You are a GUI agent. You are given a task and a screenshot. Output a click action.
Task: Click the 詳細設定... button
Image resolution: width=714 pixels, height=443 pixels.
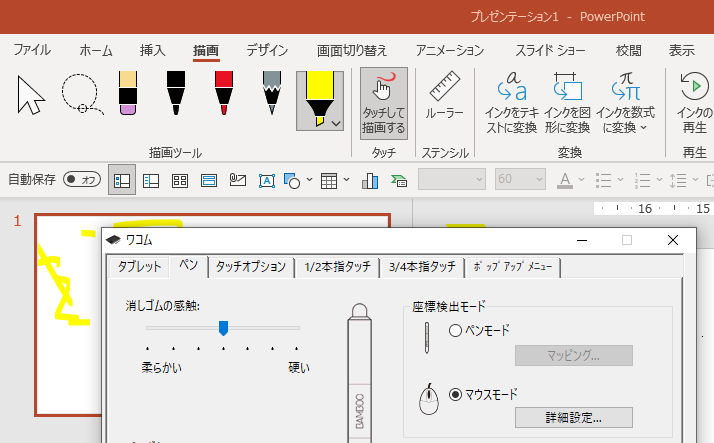[574, 417]
